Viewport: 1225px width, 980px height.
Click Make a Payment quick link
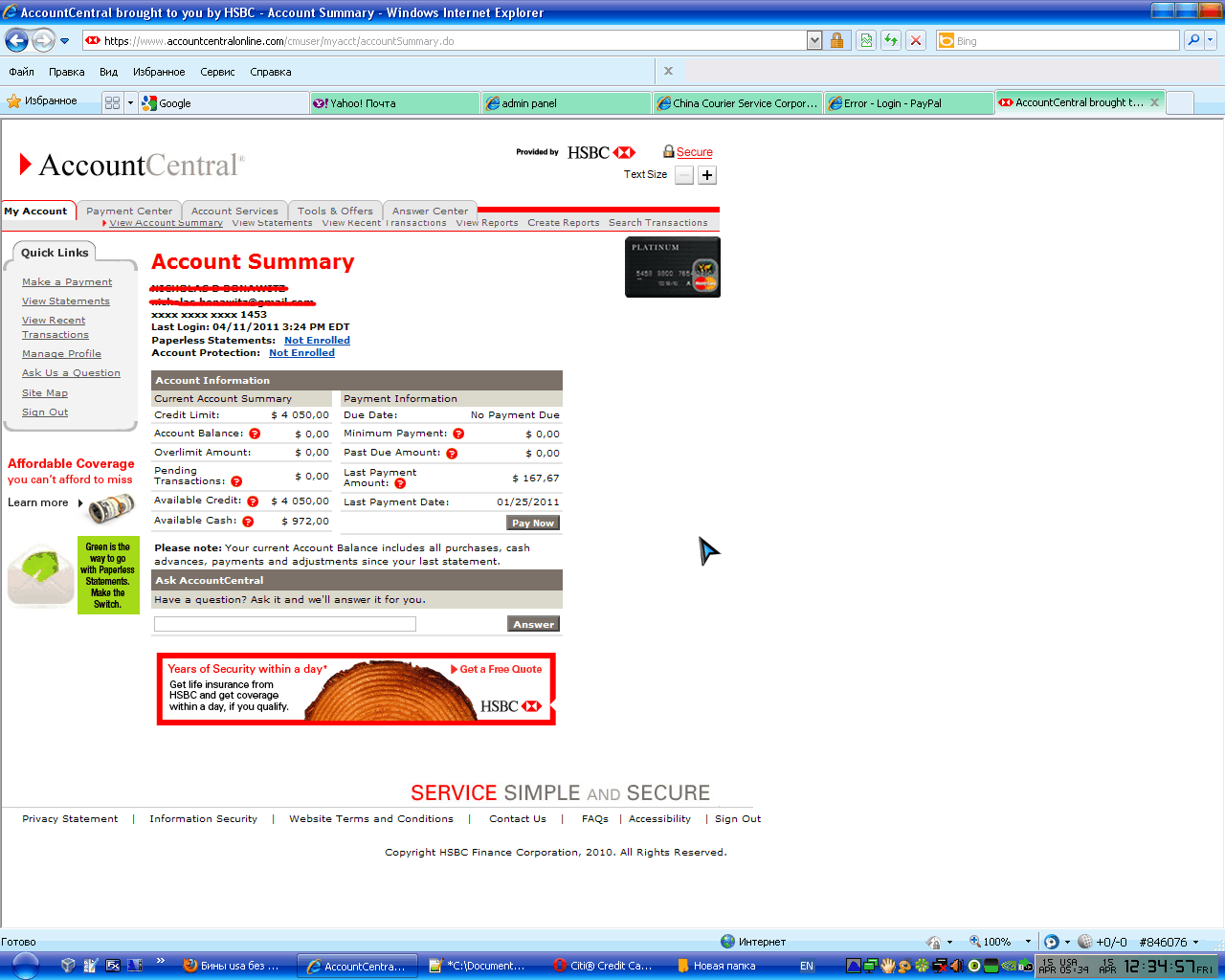click(x=67, y=282)
